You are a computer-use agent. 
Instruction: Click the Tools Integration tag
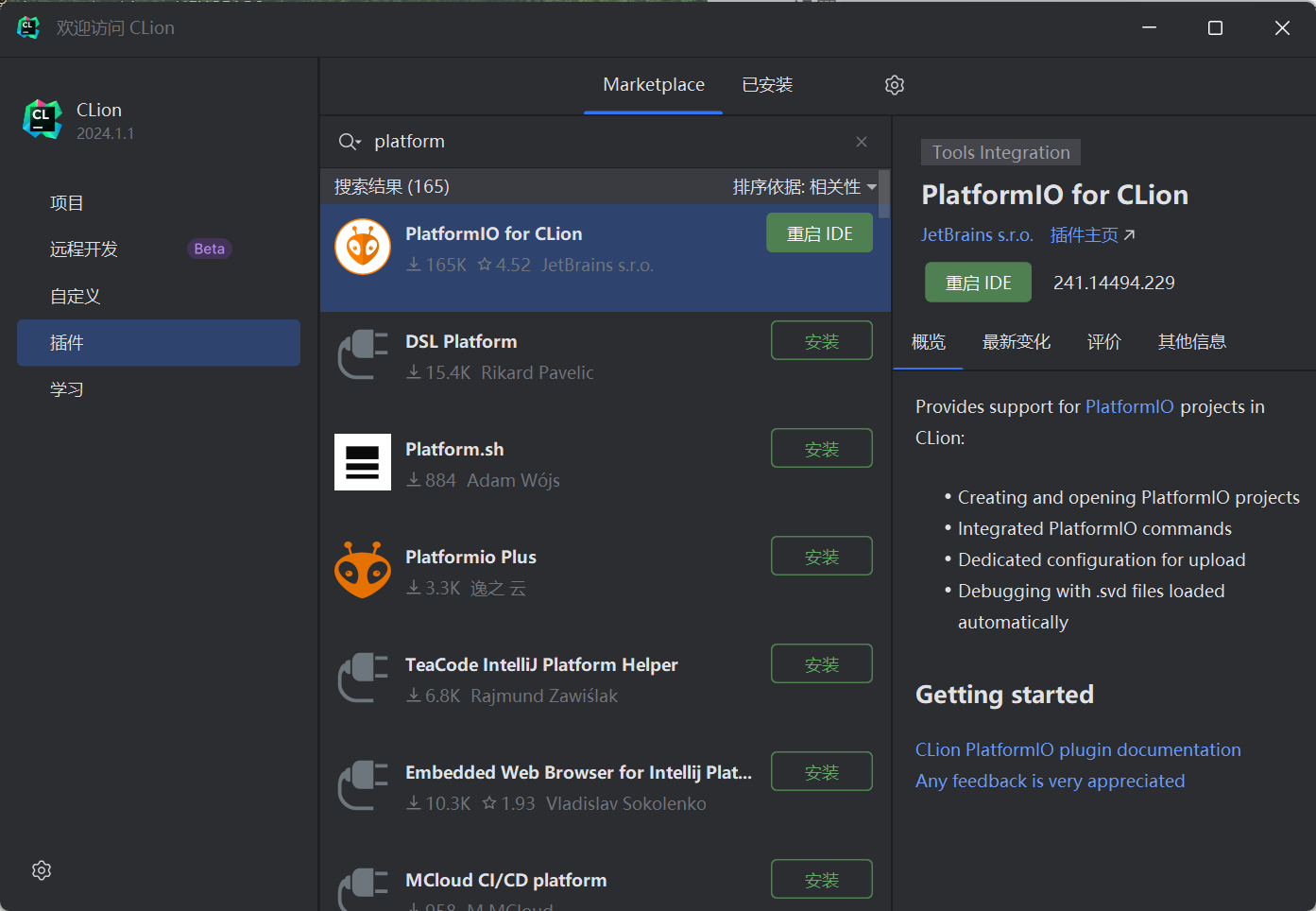tap(1000, 152)
